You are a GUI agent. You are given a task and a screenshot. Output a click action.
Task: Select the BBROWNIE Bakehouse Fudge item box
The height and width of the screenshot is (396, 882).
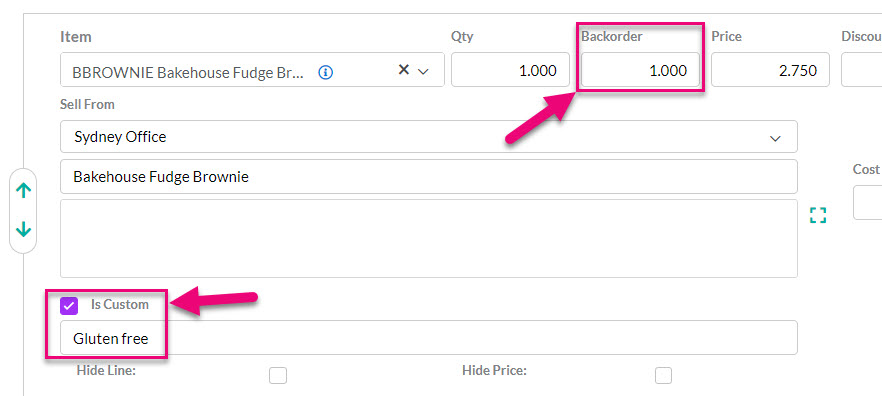click(x=252, y=70)
